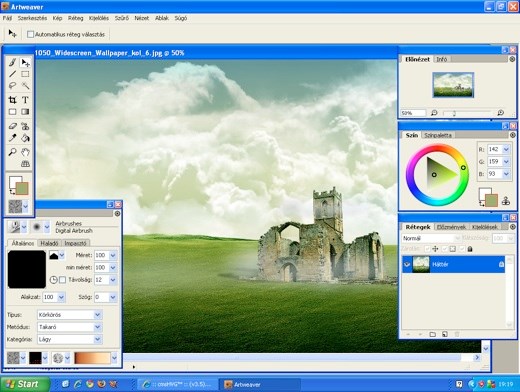The image size is (520, 392).
Task: Select the Hand pan tool
Action: 25,152
